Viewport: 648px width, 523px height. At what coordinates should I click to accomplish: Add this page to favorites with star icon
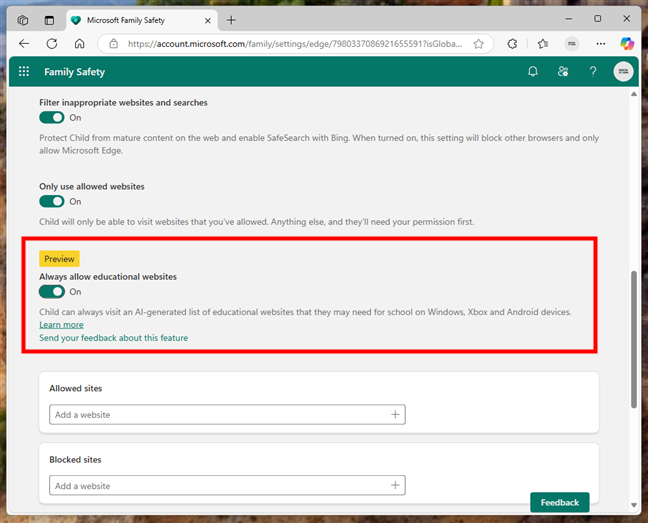tap(479, 44)
